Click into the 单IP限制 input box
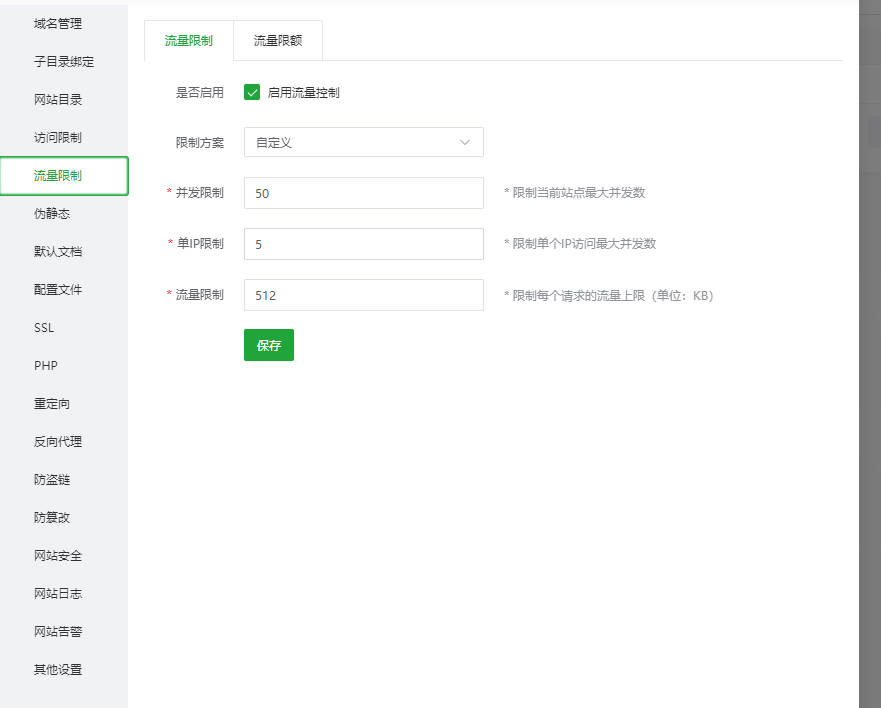The height and width of the screenshot is (708, 881). [x=363, y=244]
